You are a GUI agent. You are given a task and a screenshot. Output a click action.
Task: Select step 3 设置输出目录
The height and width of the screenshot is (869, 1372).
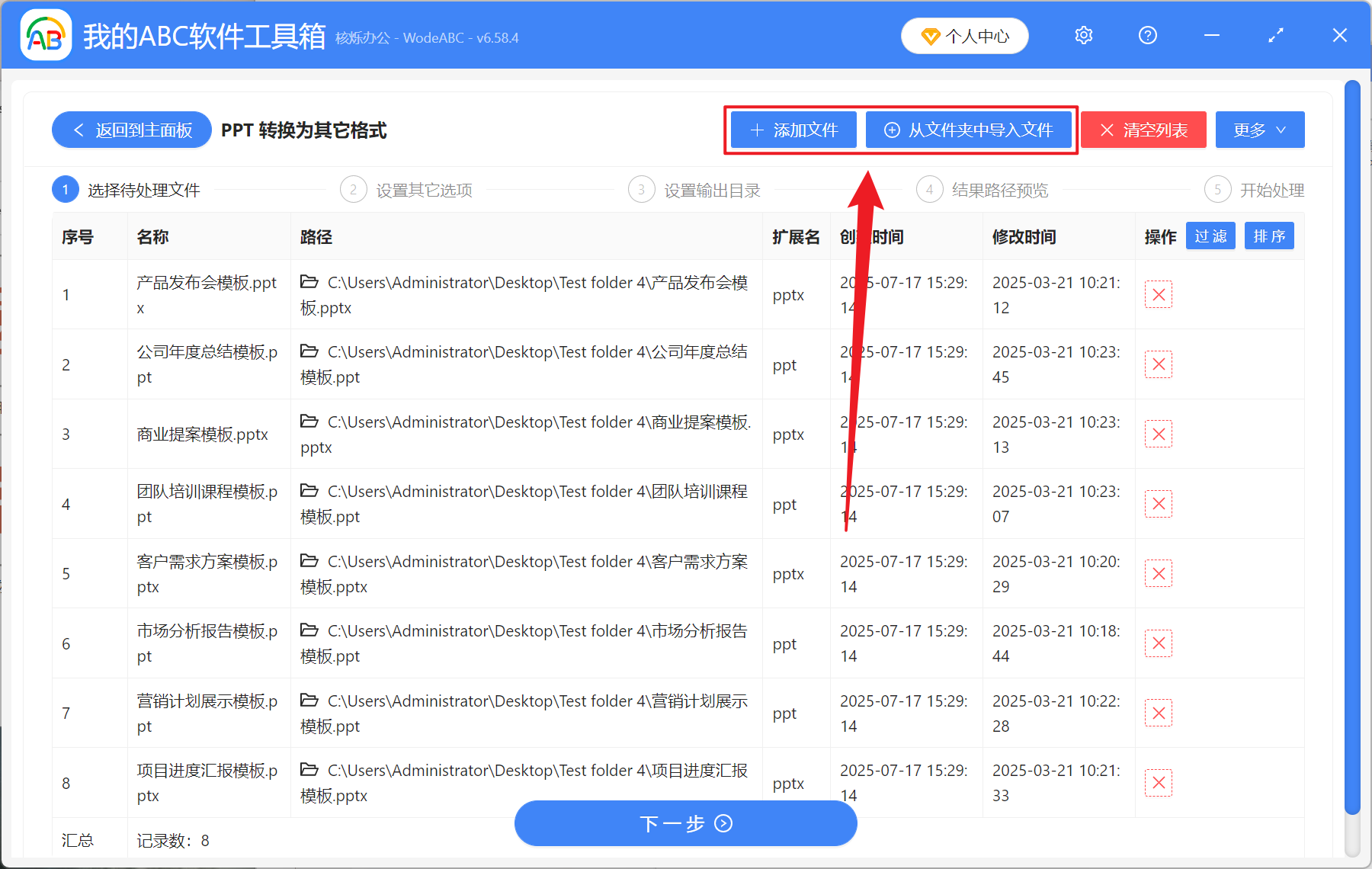point(642,189)
